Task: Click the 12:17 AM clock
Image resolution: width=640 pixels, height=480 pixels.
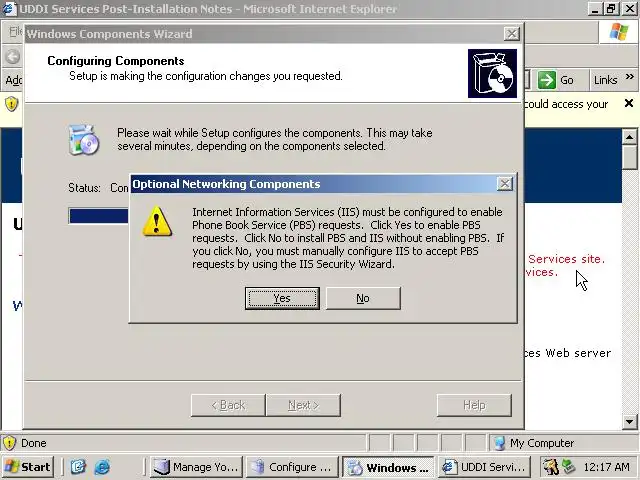Action: click(x=606, y=467)
